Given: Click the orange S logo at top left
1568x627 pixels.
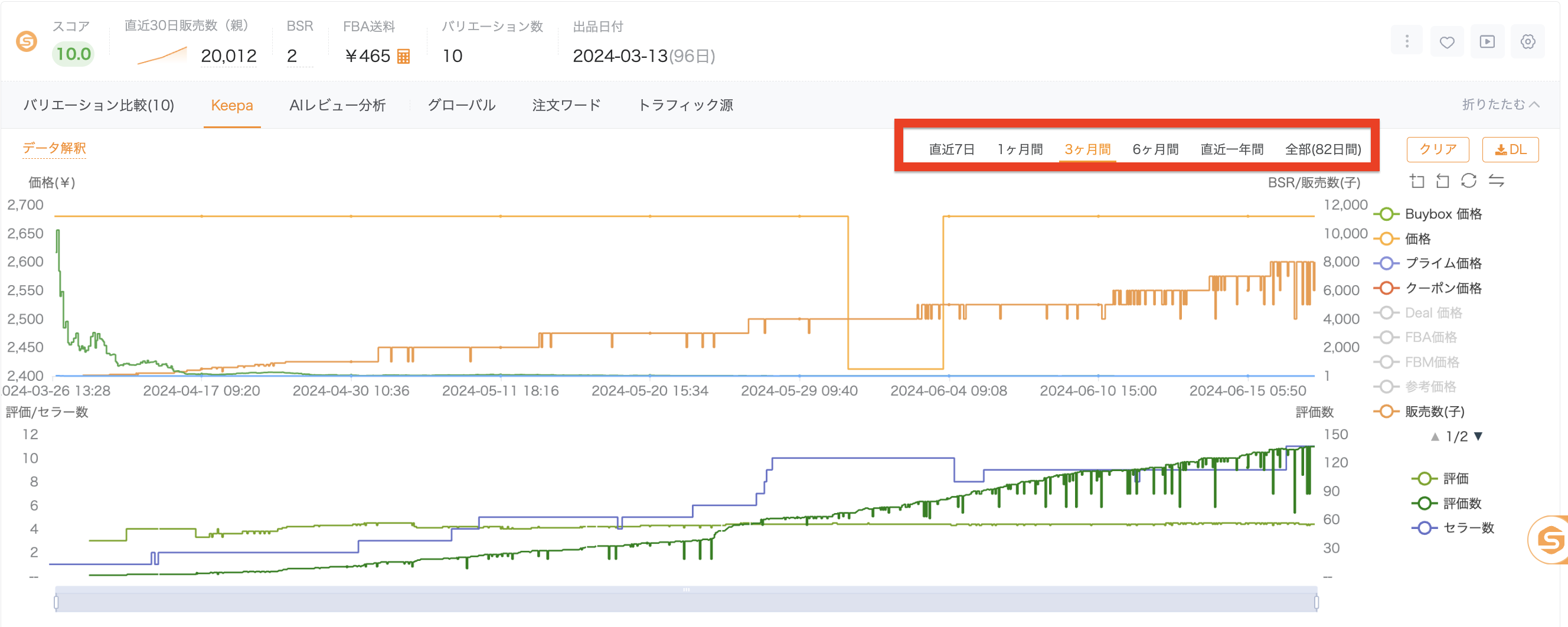Looking at the screenshot, I should 26,41.
